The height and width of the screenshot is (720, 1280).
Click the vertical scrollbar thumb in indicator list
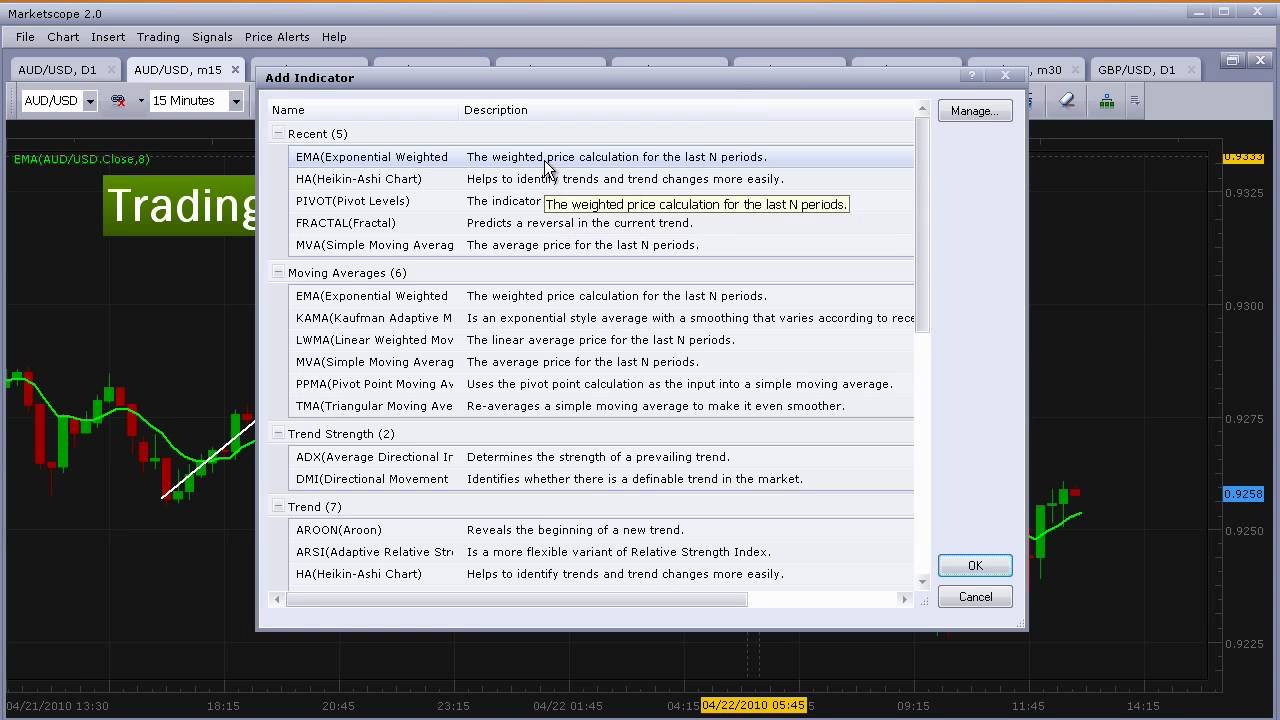pyautogui.click(x=923, y=225)
